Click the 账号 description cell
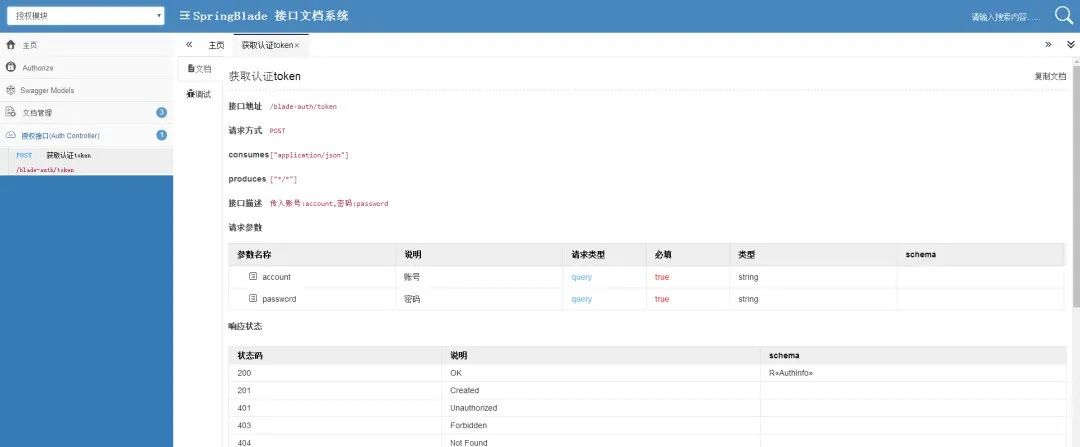The width and height of the screenshot is (1080, 447). point(479,277)
